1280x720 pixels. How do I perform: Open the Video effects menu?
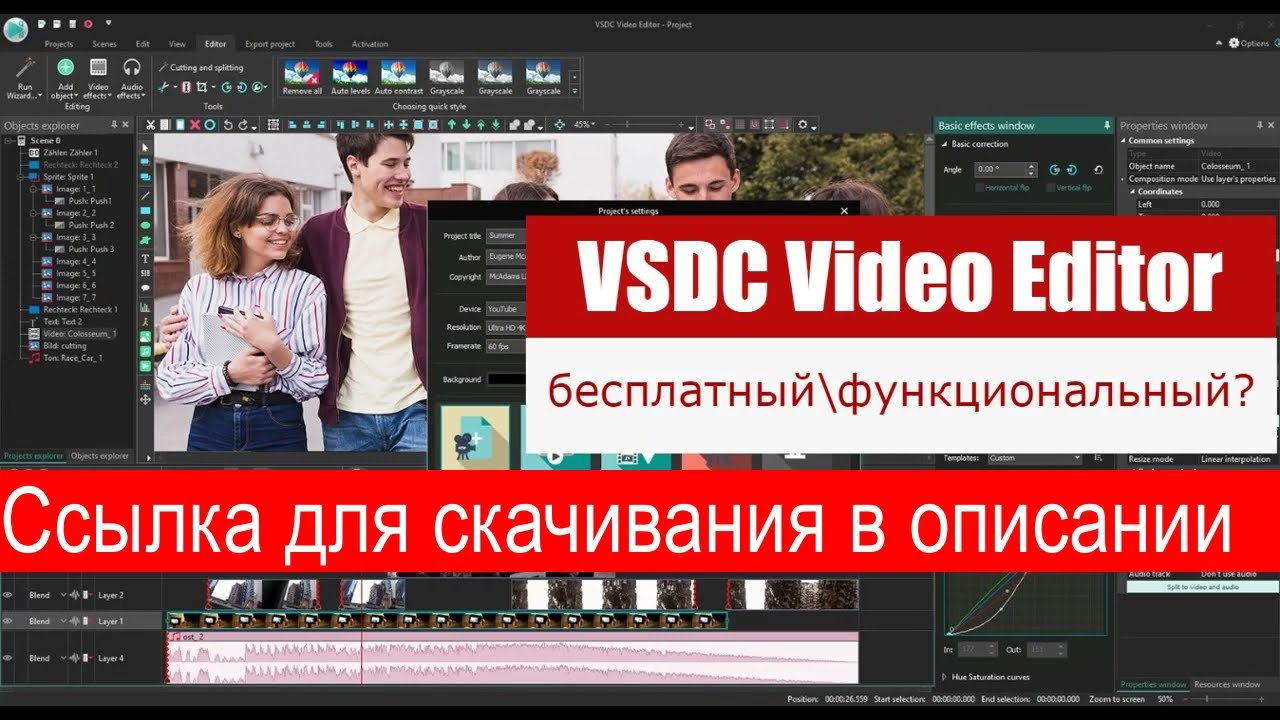98,77
